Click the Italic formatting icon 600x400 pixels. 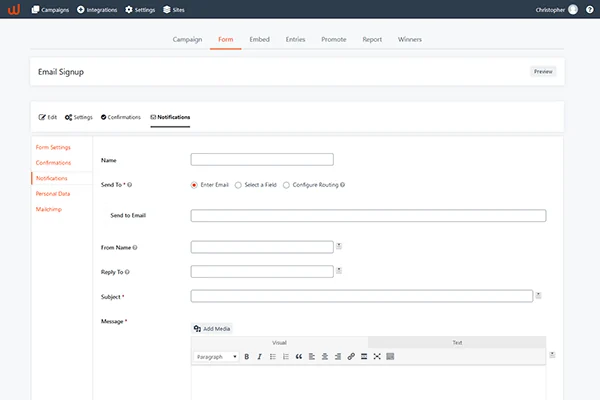point(260,356)
